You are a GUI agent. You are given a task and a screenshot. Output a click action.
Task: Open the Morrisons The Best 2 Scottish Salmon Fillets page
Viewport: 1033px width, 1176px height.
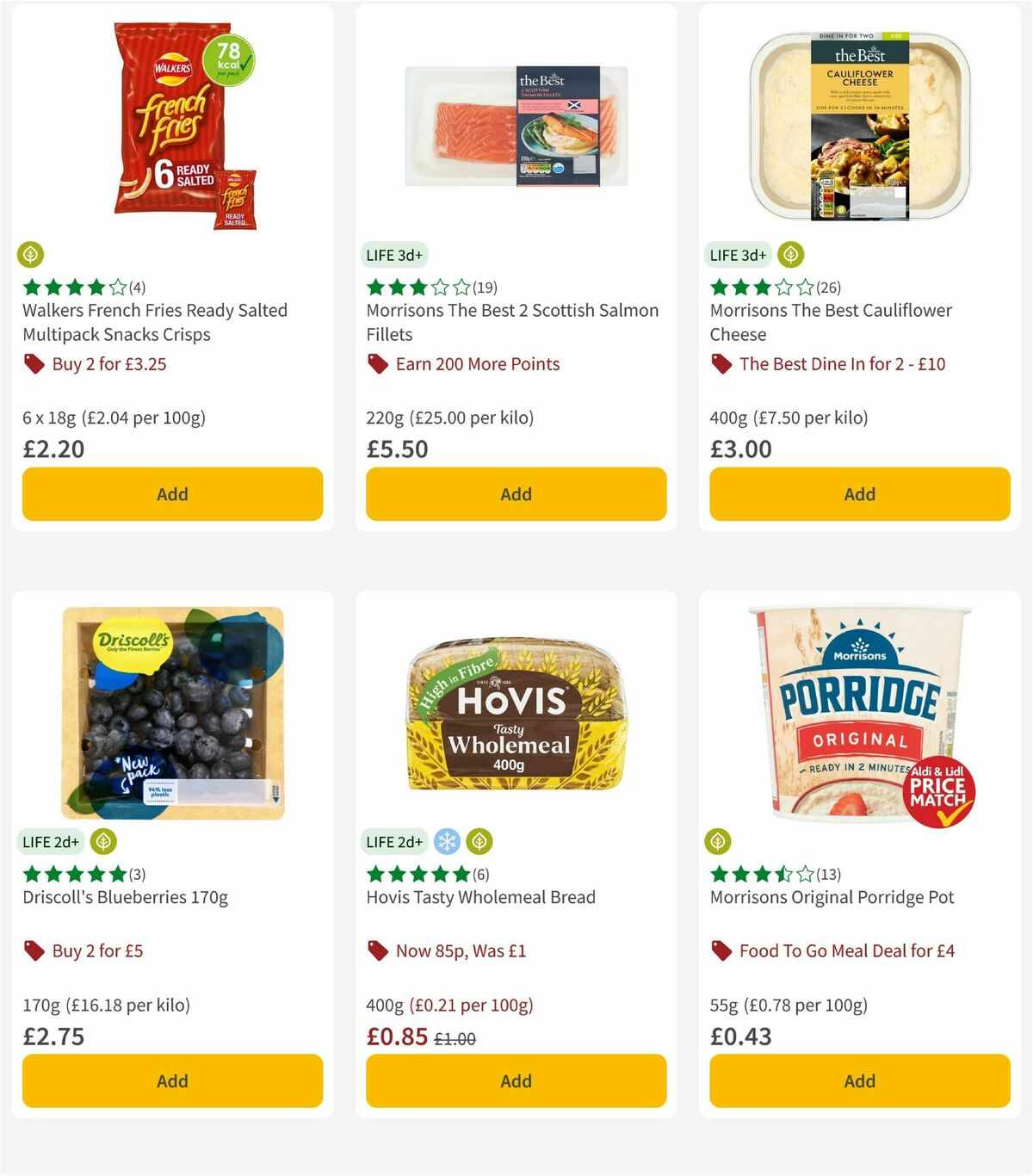click(x=514, y=322)
